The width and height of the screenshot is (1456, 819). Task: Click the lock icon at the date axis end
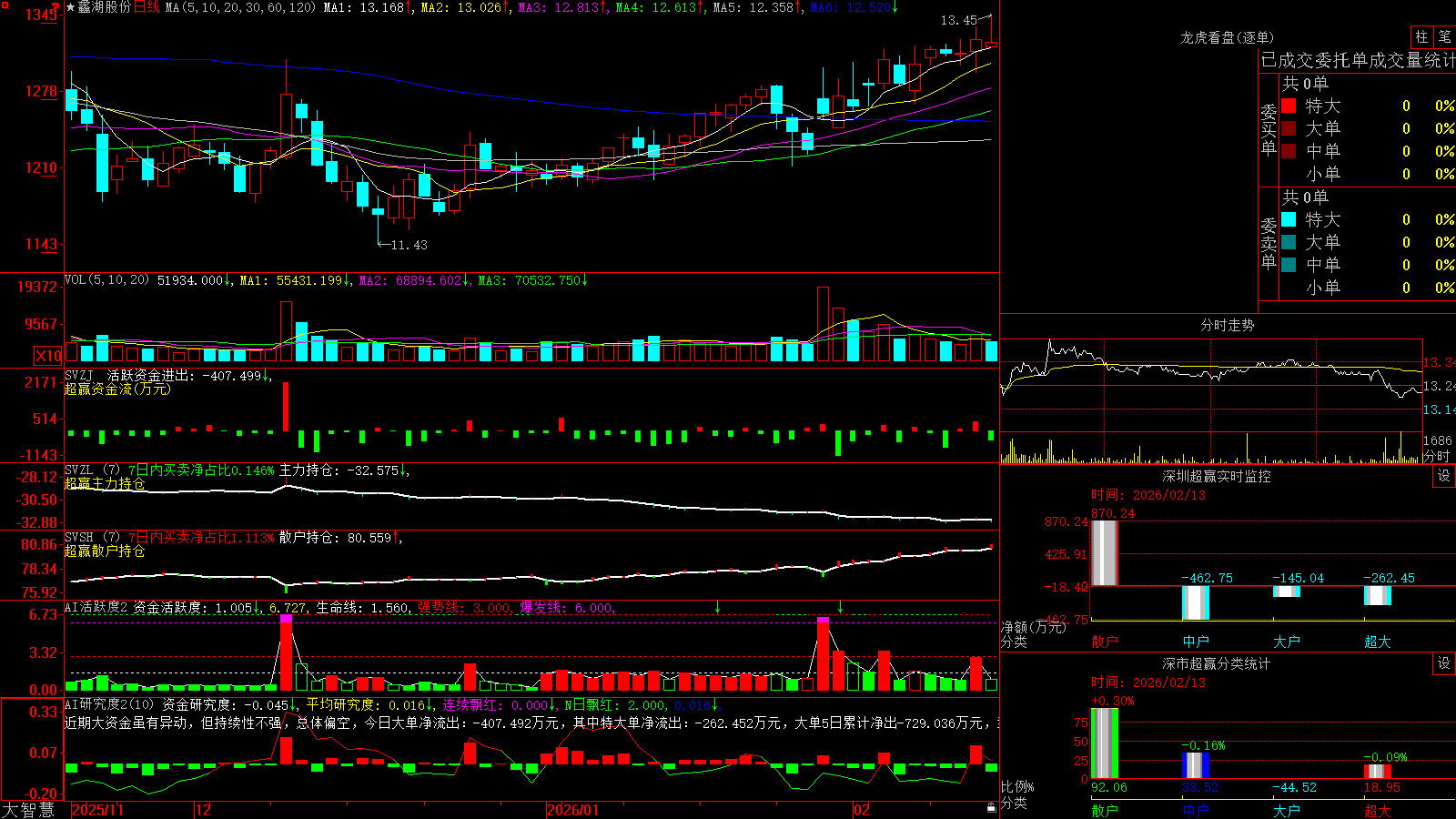[991, 808]
